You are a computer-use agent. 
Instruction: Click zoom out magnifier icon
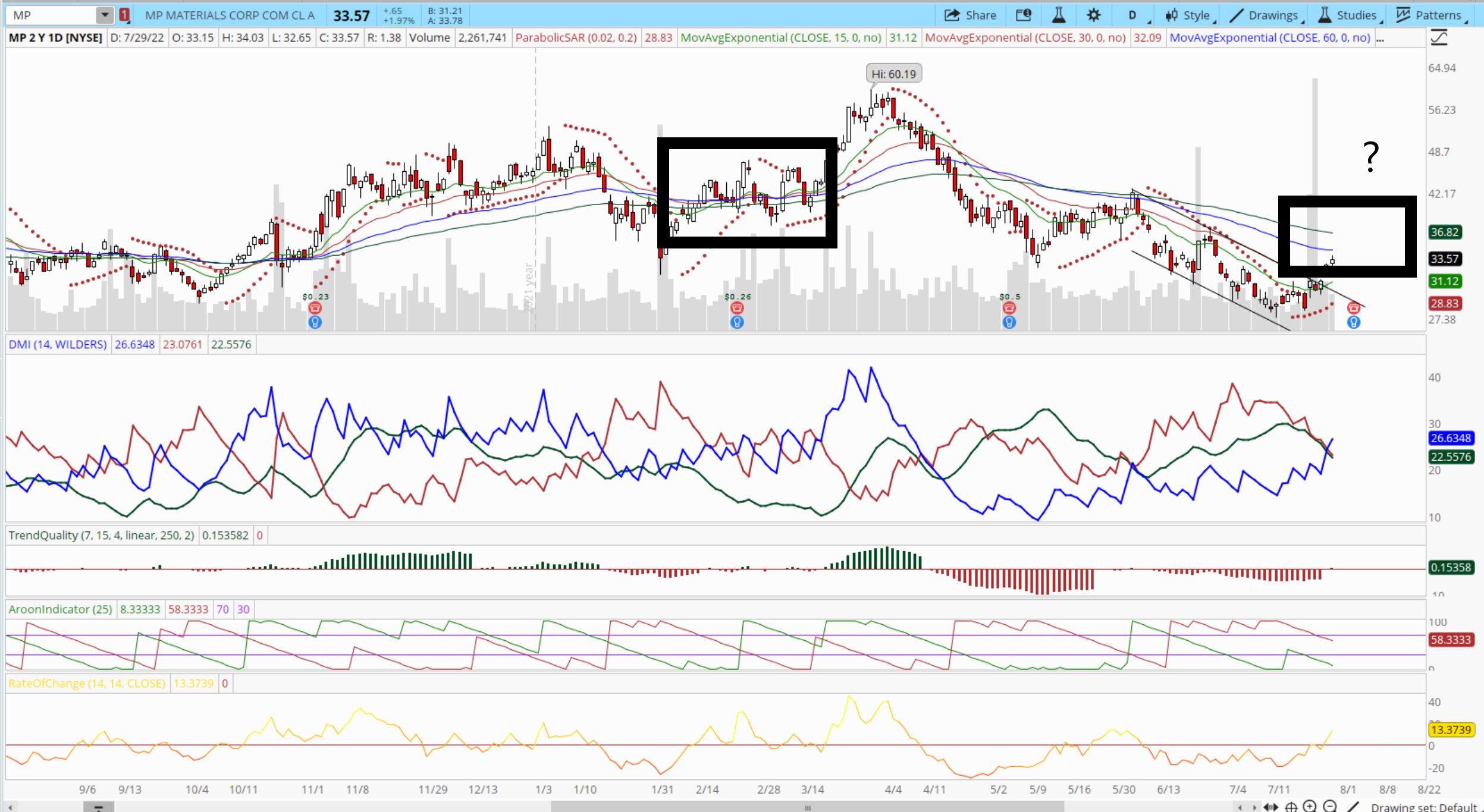(1331, 807)
